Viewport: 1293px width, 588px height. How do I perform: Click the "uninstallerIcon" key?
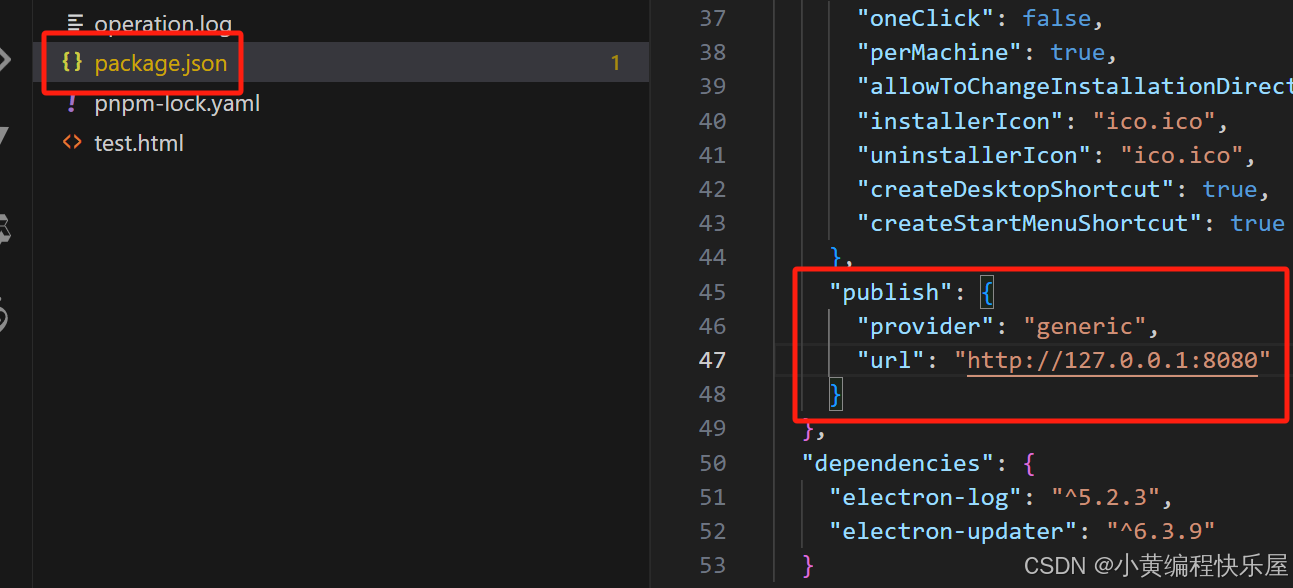974,155
